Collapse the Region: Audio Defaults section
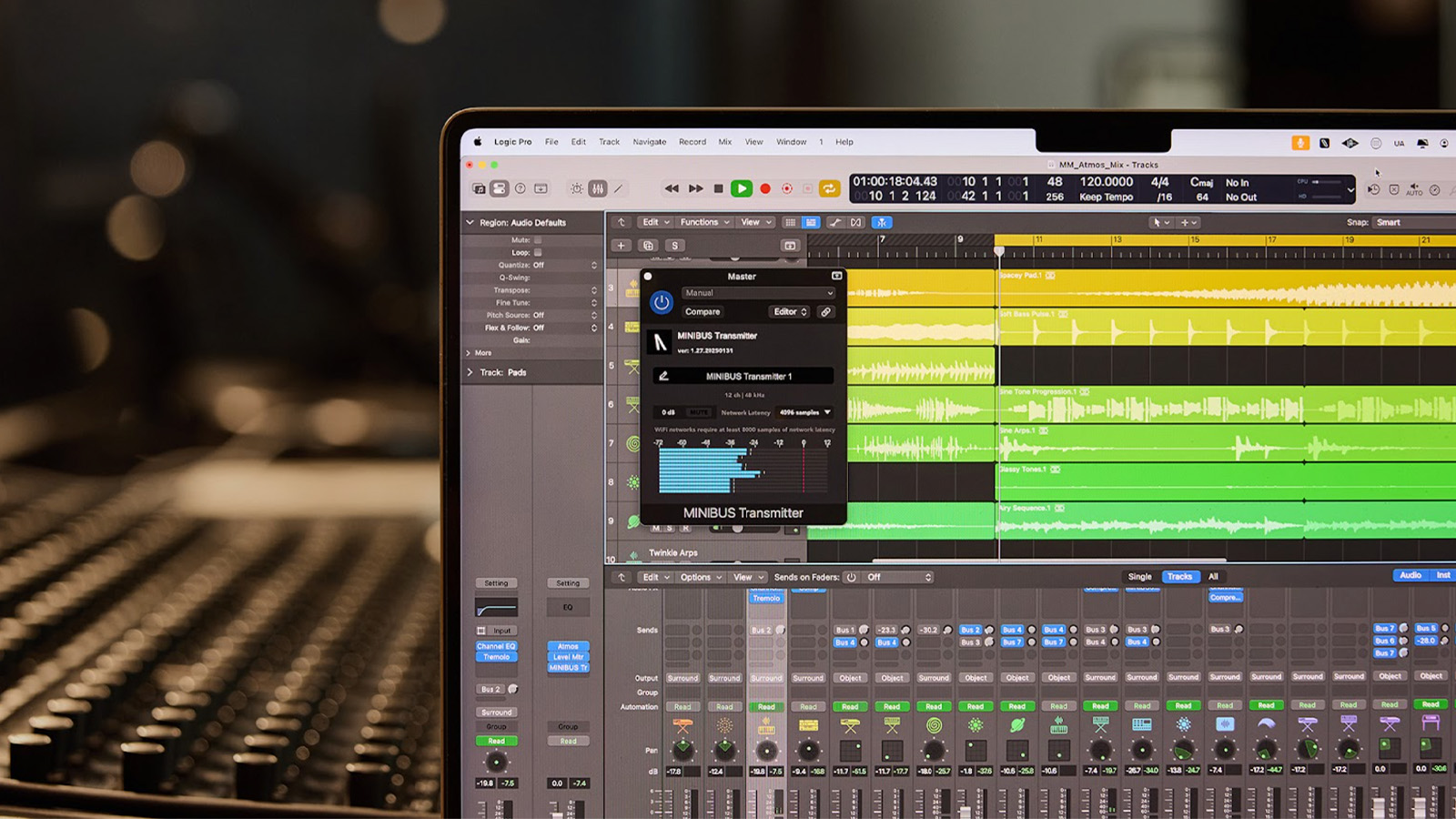This screenshot has width=1456, height=819. 470,222
